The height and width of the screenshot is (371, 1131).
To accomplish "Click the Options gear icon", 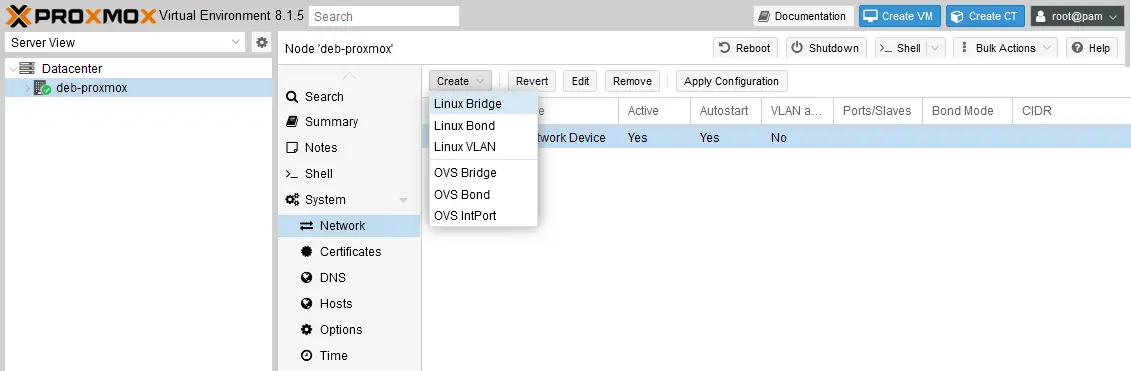I will click(307, 329).
